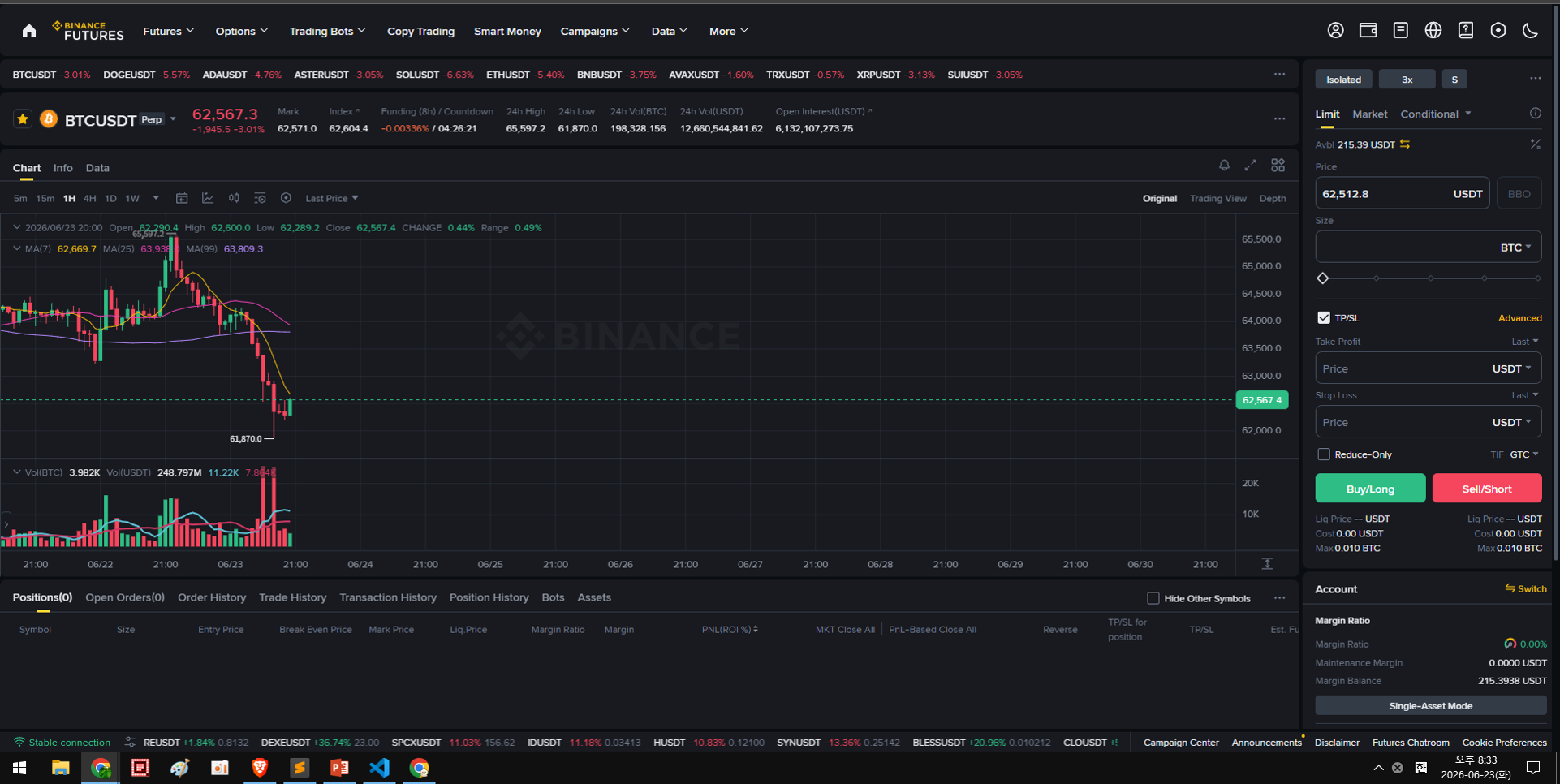The image size is (1560, 784).
Task: Open the TIF GTC dropdown
Action: (1523, 454)
